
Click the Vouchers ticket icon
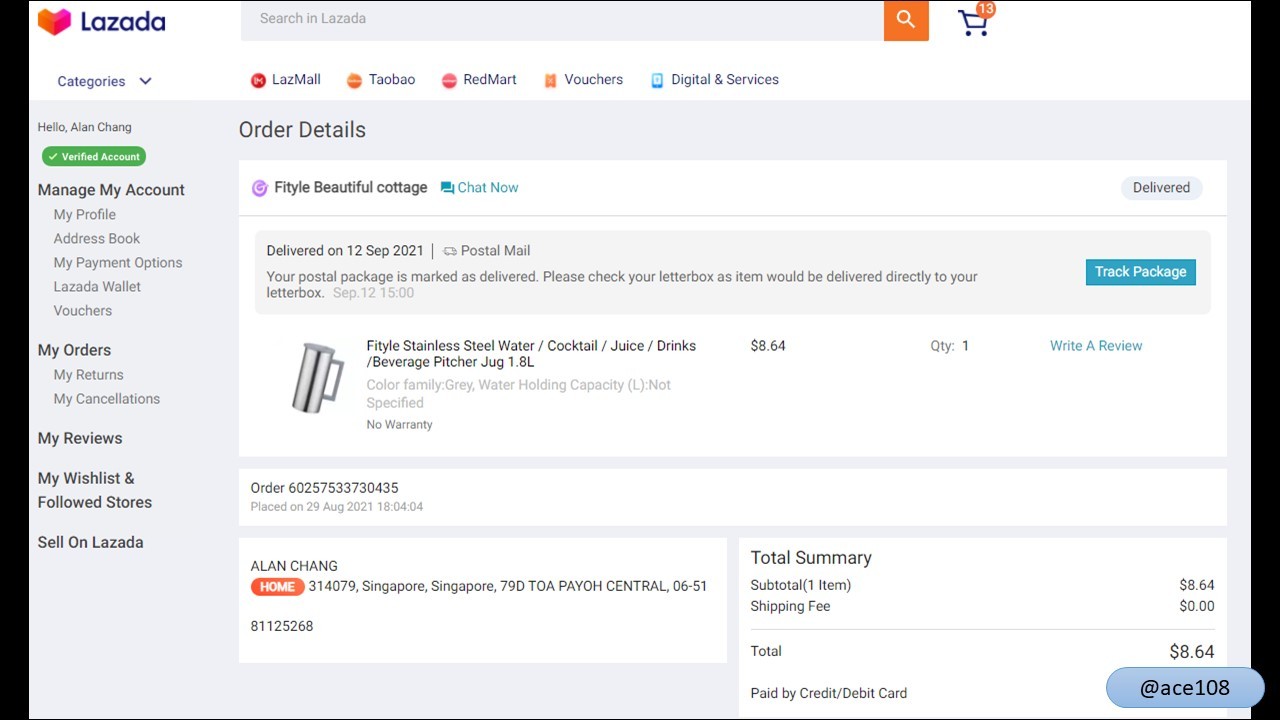tap(550, 81)
